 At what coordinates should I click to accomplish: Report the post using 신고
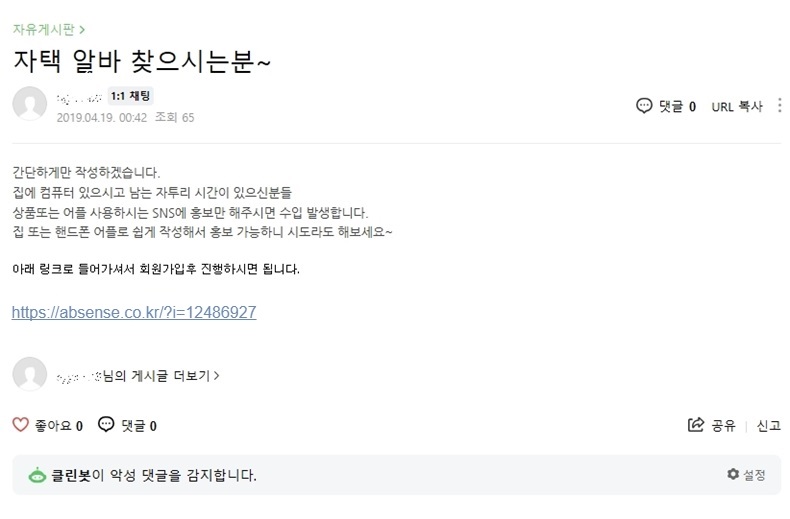point(768,426)
